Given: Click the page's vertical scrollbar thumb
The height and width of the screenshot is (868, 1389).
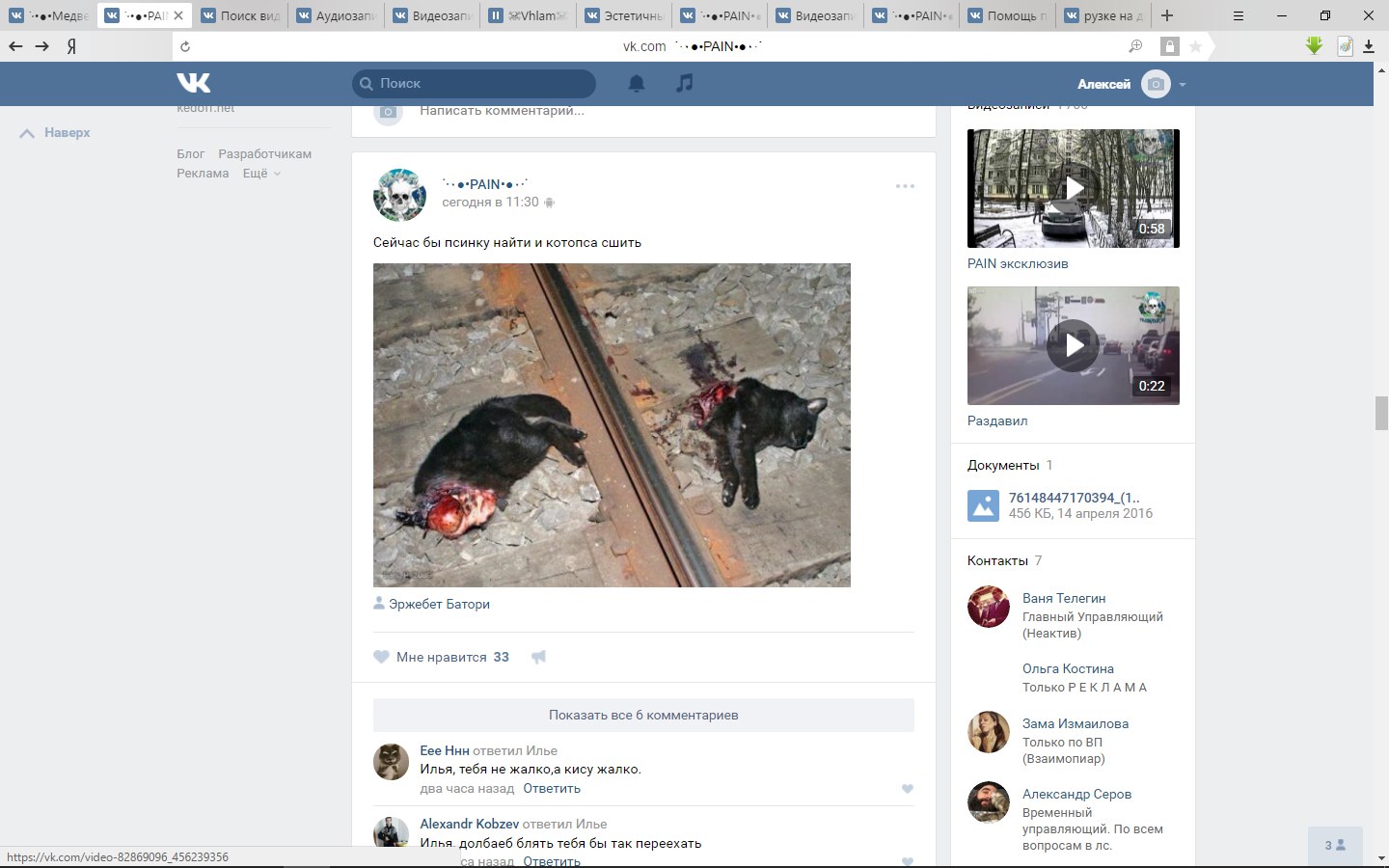Looking at the screenshot, I should (x=1380, y=413).
